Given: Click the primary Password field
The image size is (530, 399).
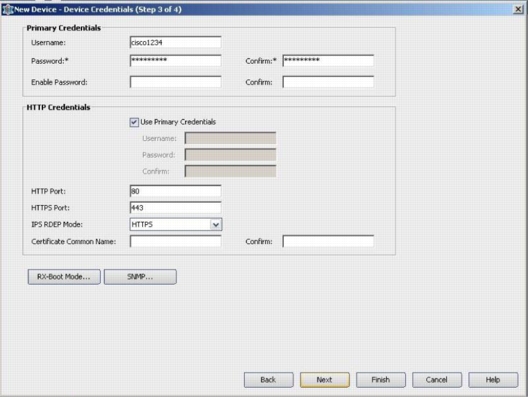Looking at the screenshot, I should tap(175, 61).
